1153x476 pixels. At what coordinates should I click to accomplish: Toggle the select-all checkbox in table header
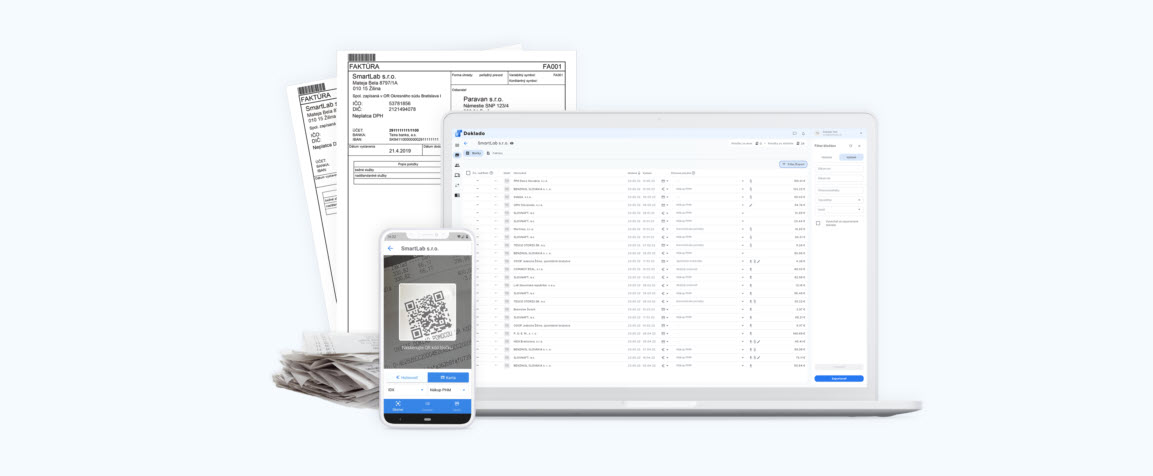468,173
